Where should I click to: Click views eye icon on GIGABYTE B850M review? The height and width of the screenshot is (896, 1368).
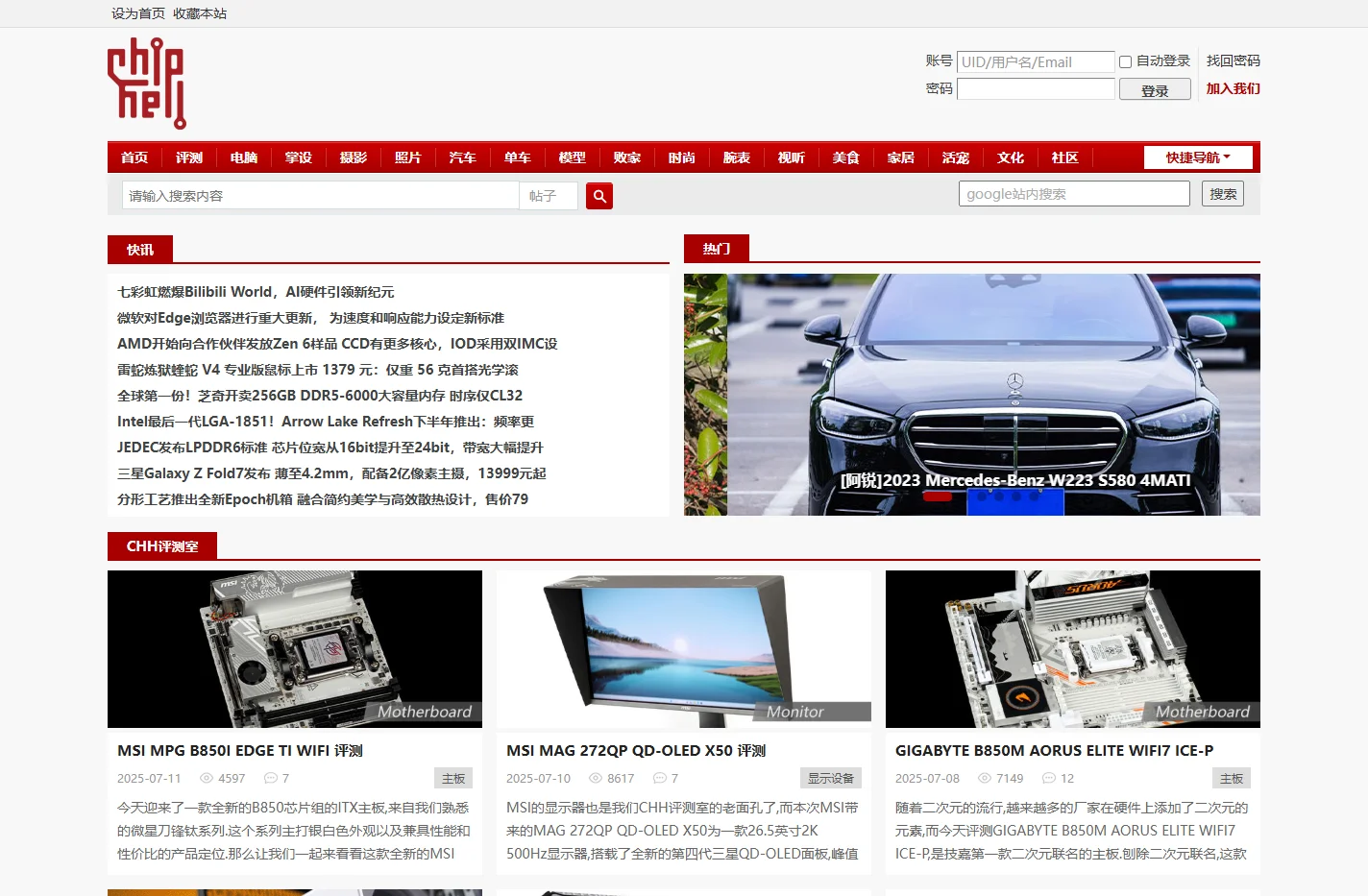click(x=984, y=779)
